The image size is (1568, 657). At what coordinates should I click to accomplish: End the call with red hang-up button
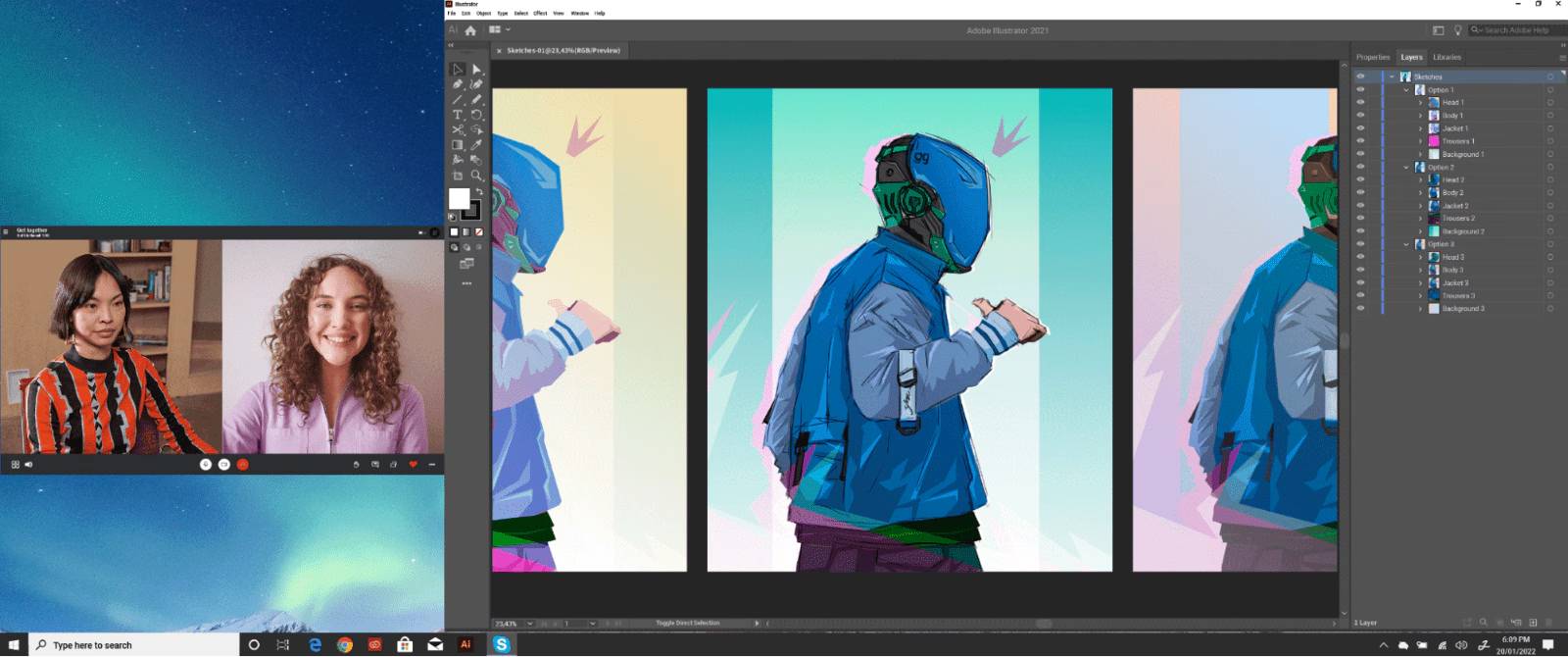242,464
